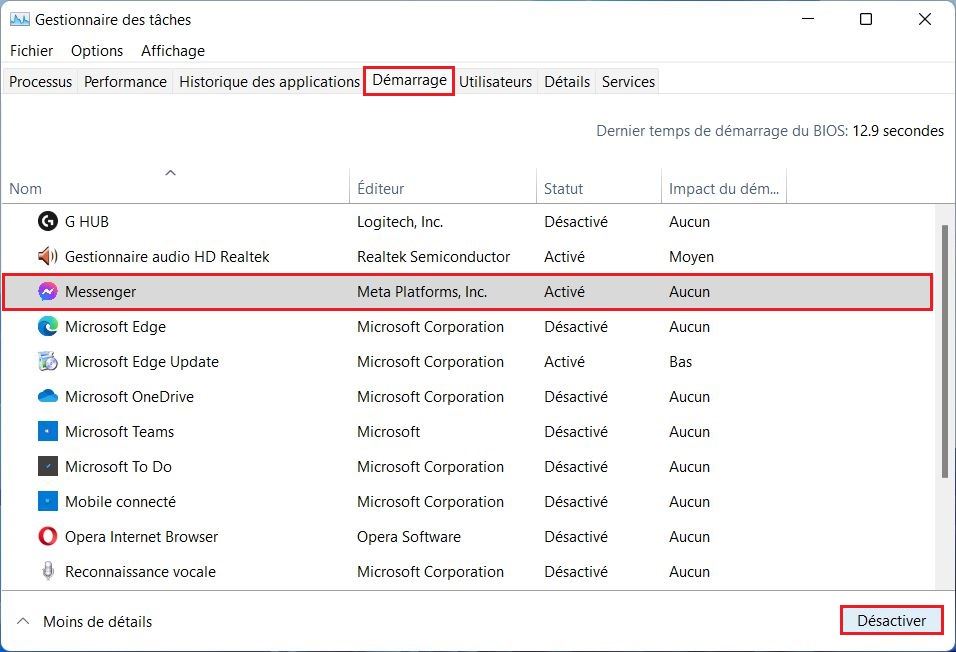Click the Microsoft Teams icon
Viewport: 956px width, 652px height.
47,432
